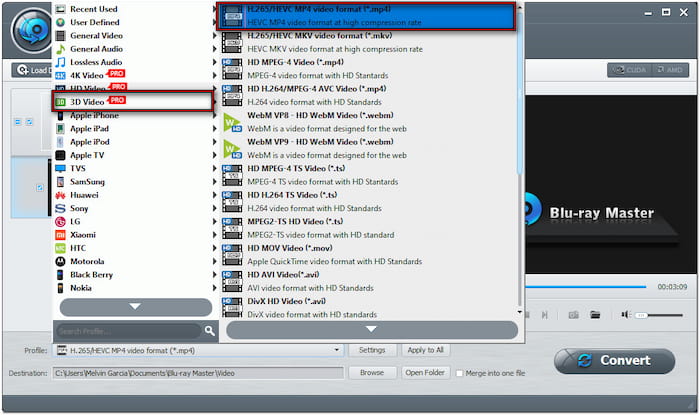
Task: Click the WebM VP8 format icon
Action: click(x=232, y=122)
